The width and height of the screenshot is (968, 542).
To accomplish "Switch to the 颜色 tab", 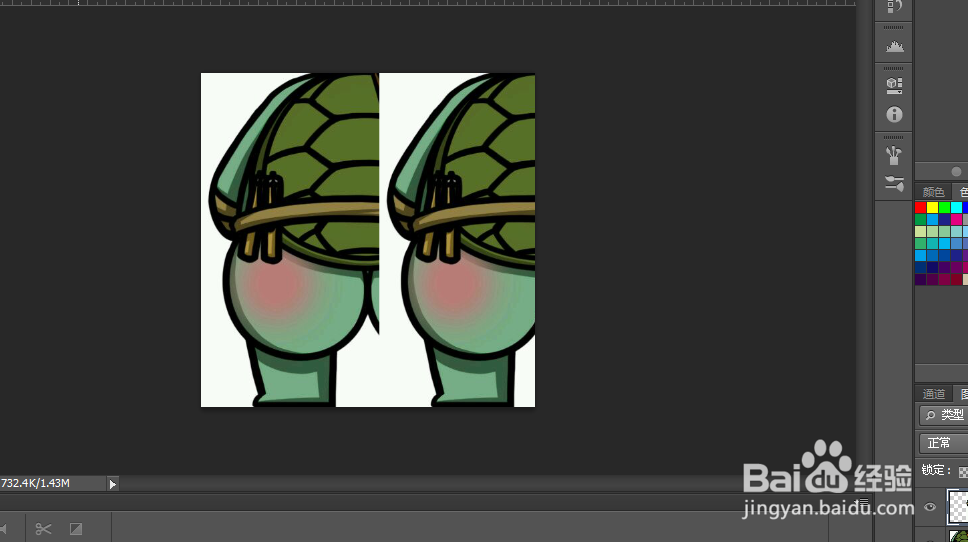I will tap(933, 192).
